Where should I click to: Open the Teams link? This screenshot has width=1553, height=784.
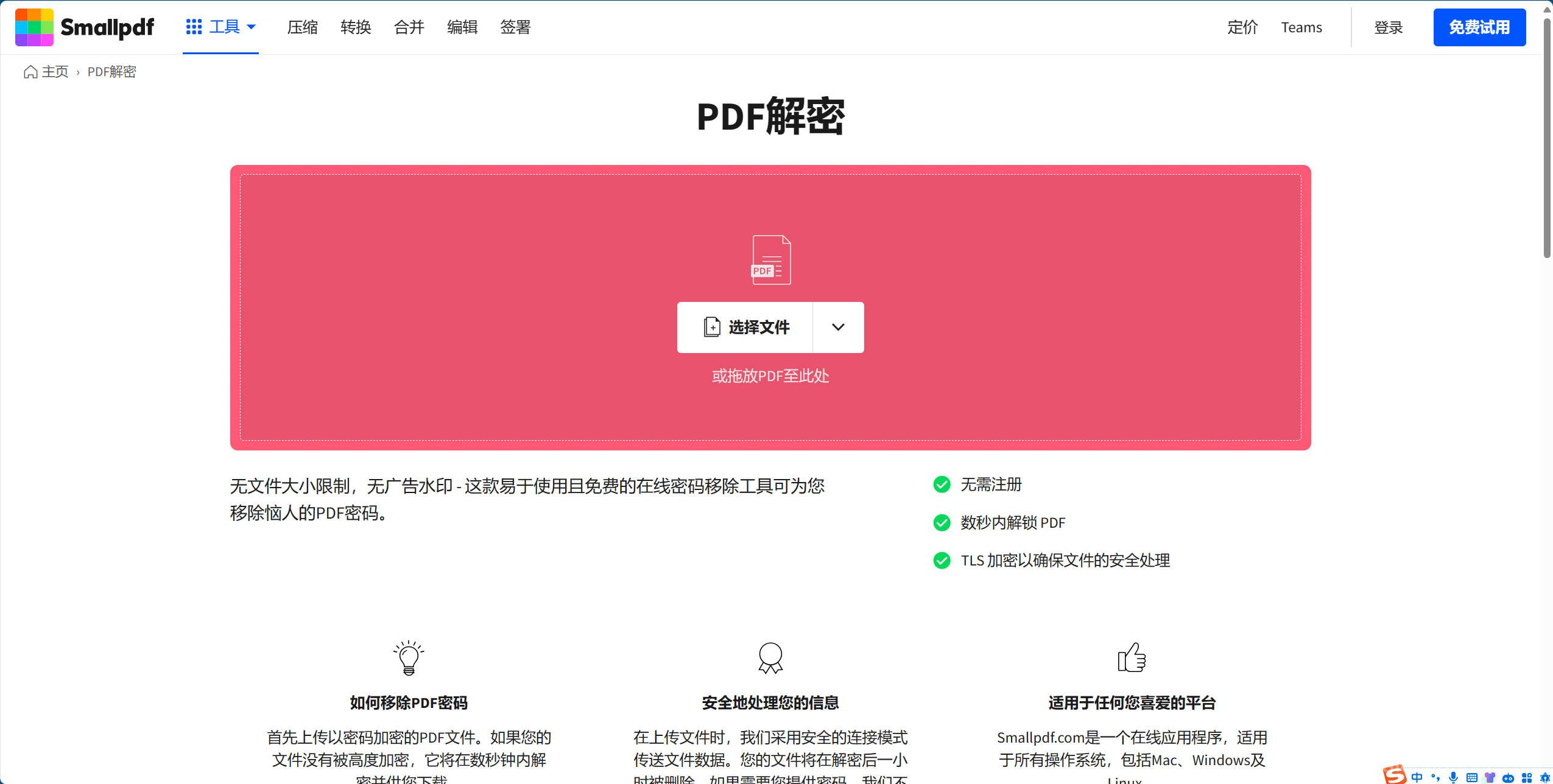tap(1301, 27)
